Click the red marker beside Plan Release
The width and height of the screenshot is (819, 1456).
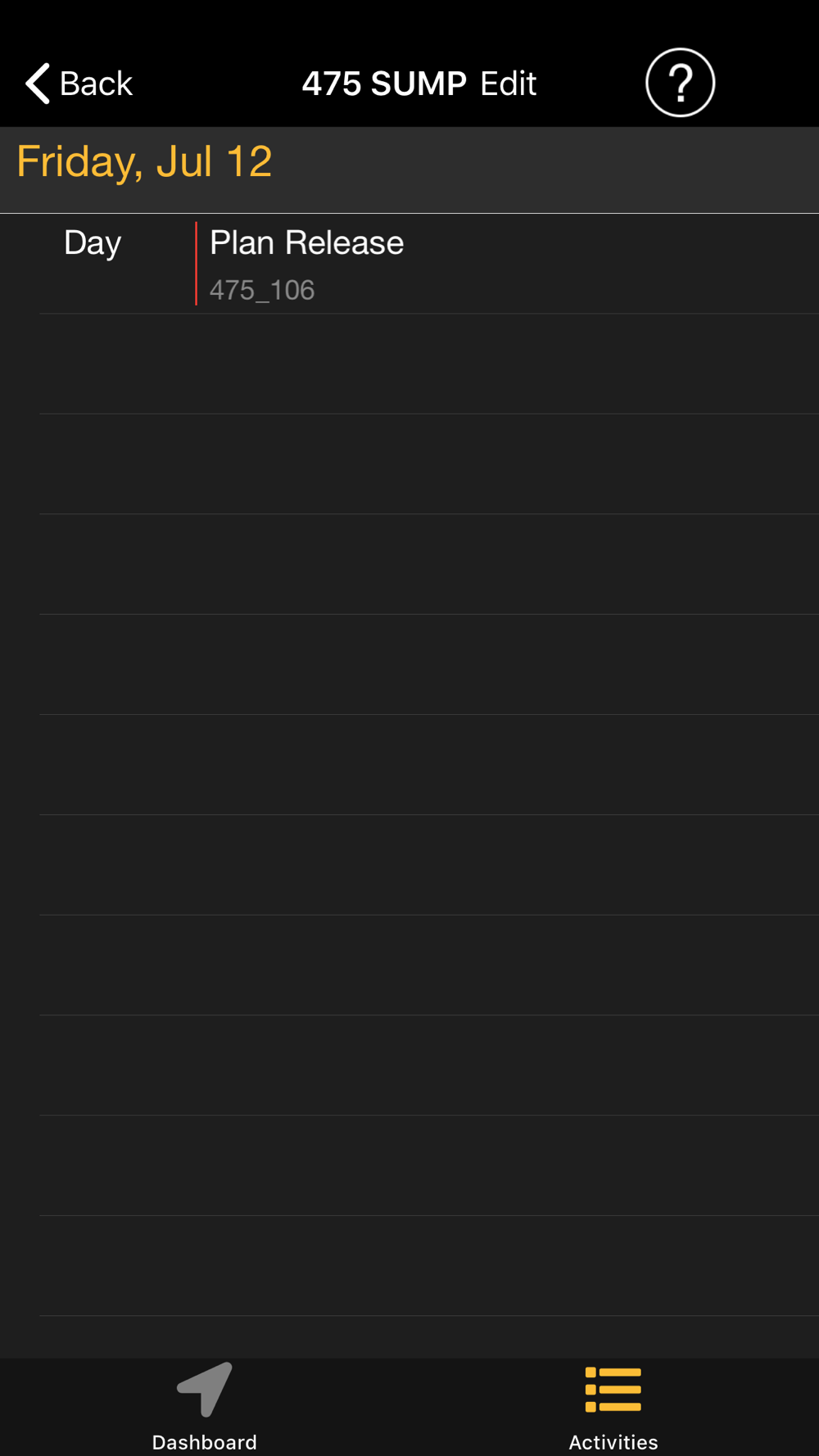pos(197,264)
